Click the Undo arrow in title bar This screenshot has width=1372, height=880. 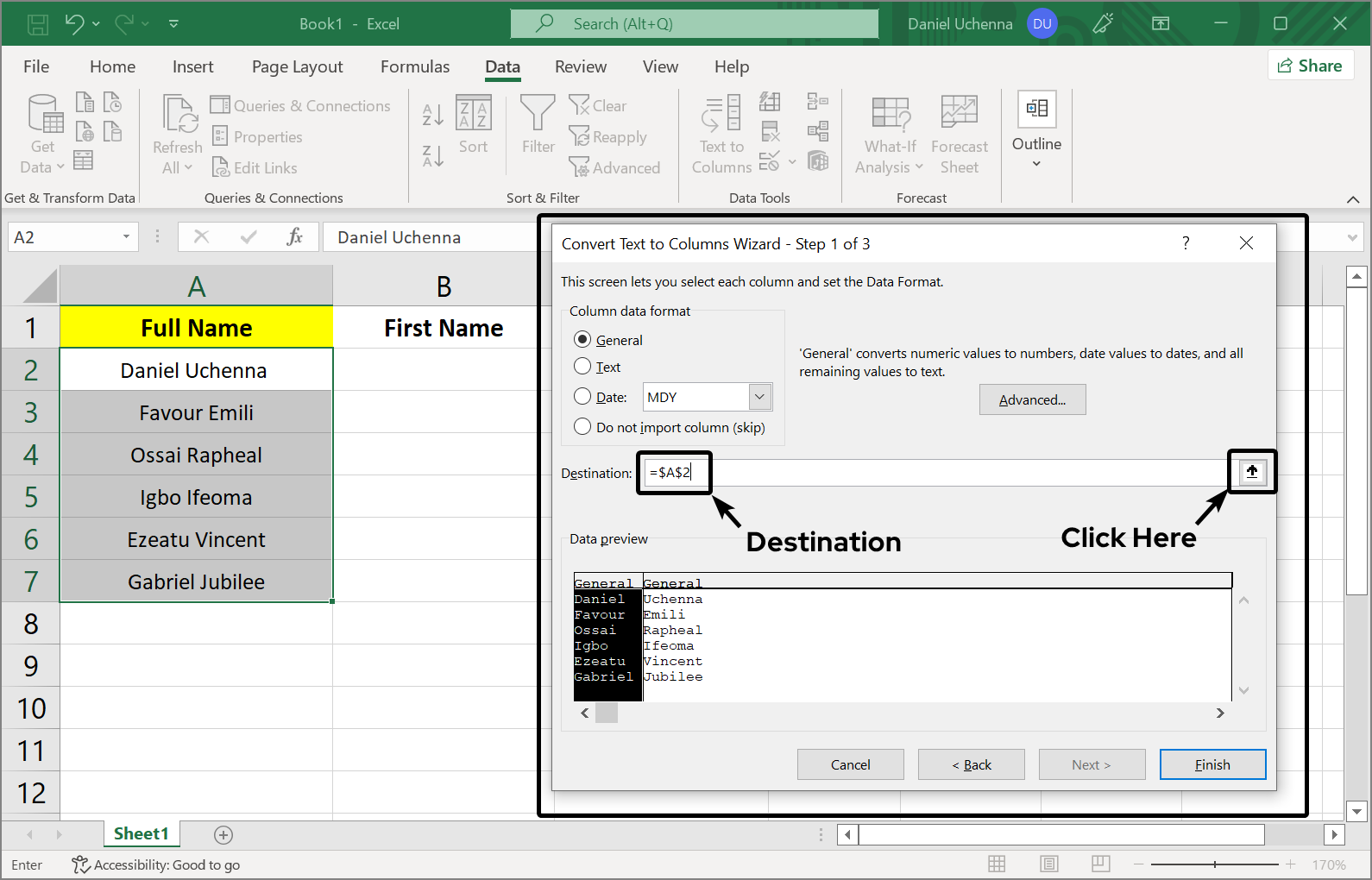click(x=74, y=24)
